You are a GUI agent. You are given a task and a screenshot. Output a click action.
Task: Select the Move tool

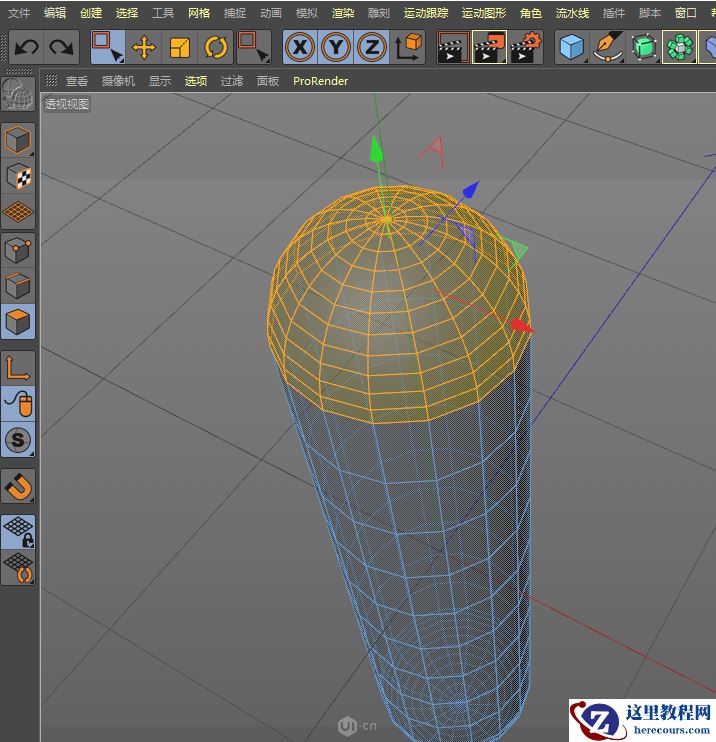pyautogui.click(x=144, y=47)
